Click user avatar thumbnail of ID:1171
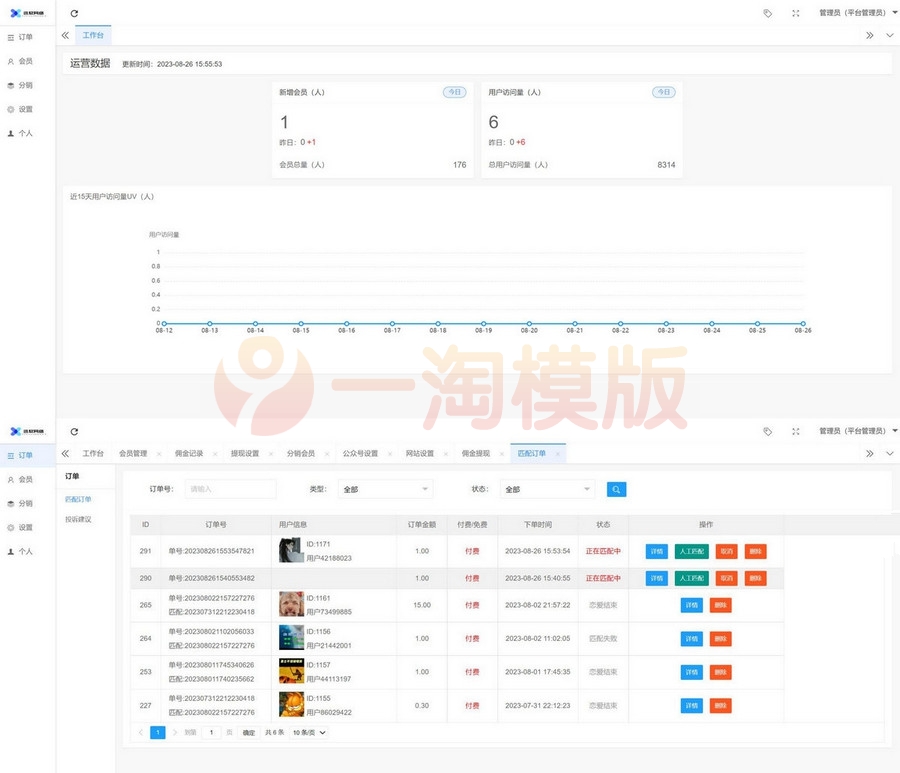900x773 pixels. [290, 550]
